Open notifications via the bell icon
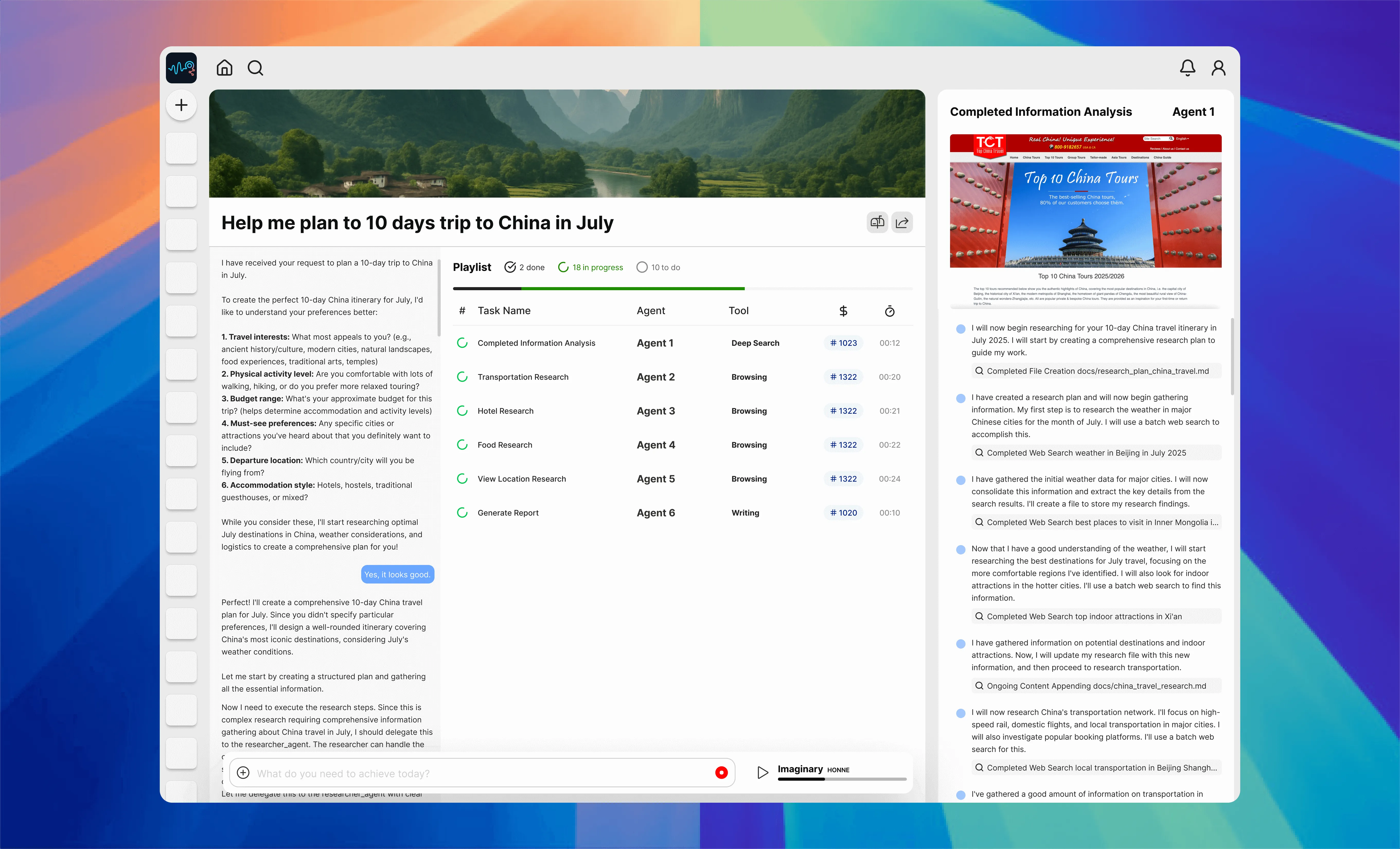Image resolution: width=1400 pixels, height=849 pixels. click(1187, 68)
